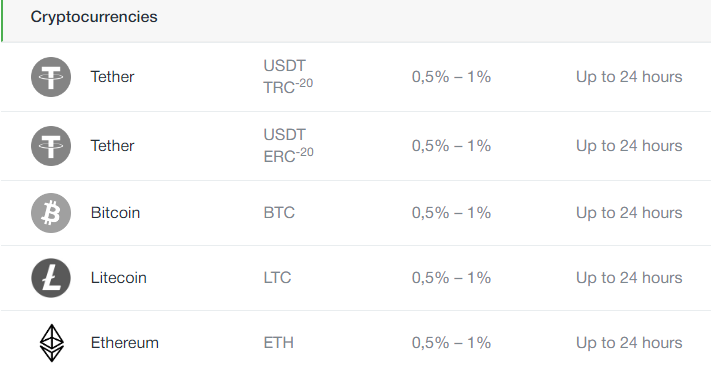Click Up to 24 hours in Litecoin row
The height and width of the screenshot is (377, 711).
coord(629,278)
